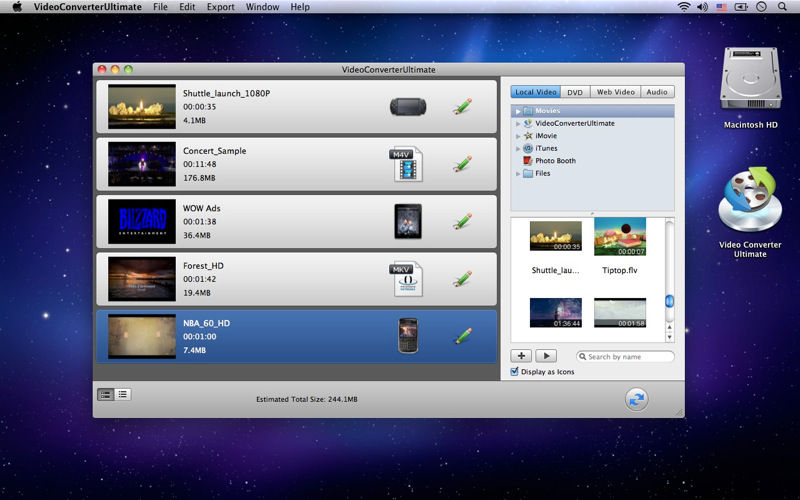800x500 pixels.
Task: Edit Shuttle_launch_1080P with its pencil icon
Action: point(463,107)
